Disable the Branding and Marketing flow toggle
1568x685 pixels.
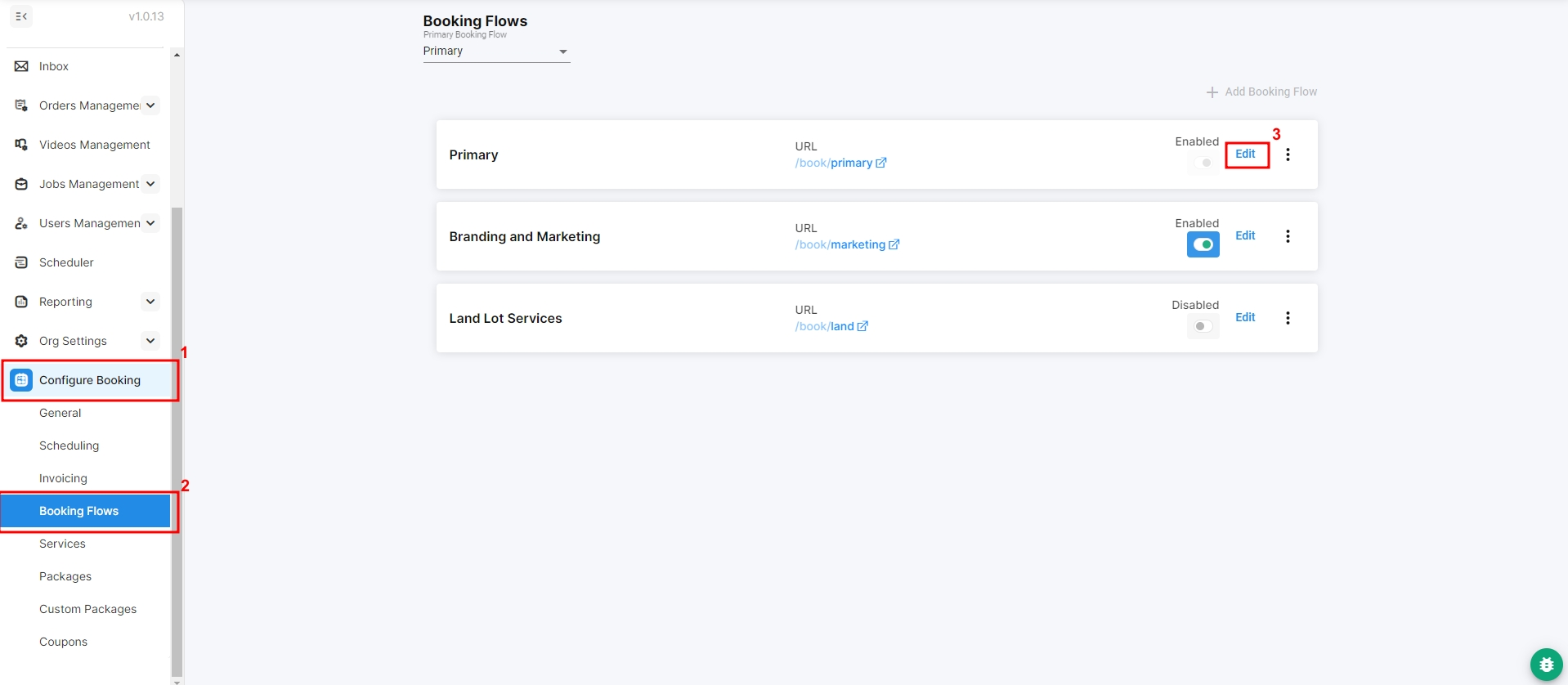1203,244
